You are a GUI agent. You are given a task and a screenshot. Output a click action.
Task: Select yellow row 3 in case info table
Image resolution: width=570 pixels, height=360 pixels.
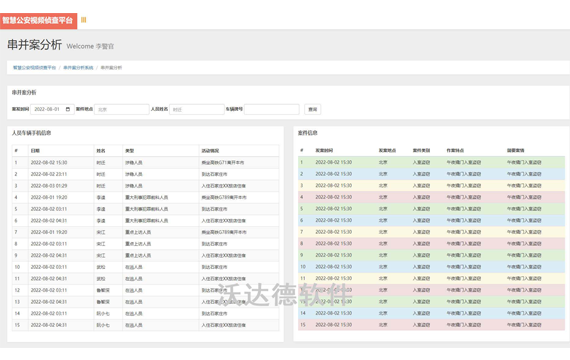click(x=431, y=185)
